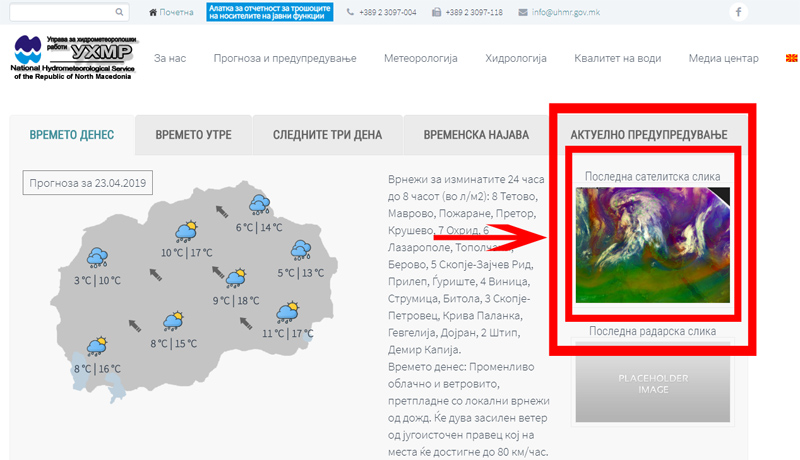Click temperature label 3 °C | 10 °C
The width and height of the screenshot is (800, 460).
[97, 280]
